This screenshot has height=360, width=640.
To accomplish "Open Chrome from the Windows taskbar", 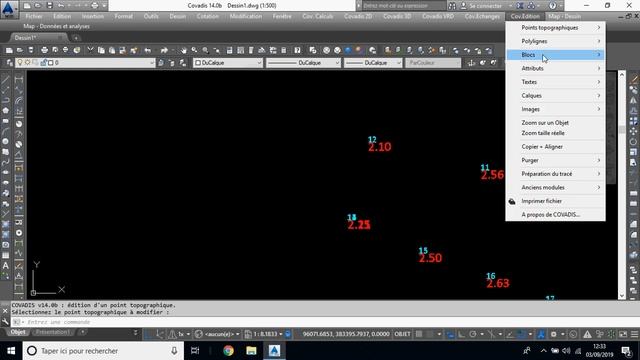I will [x=228, y=351].
